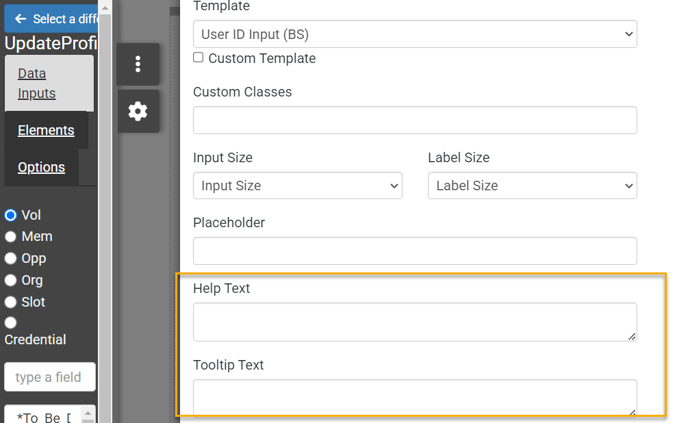The width and height of the screenshot is (688, 423).
Task: Open the Label Size dropdown
Action: click(x=532, y=186)
